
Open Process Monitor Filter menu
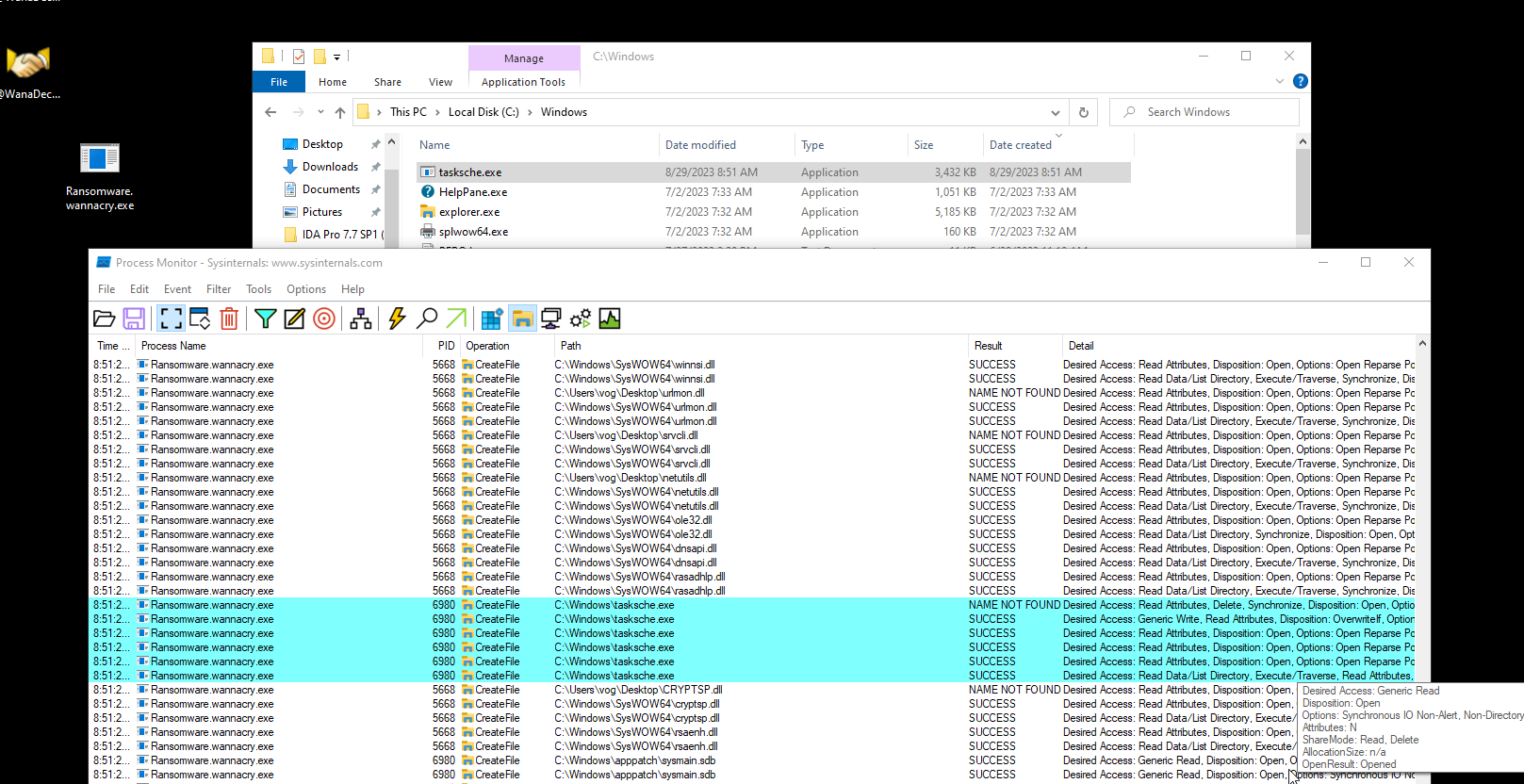point(219,289)
